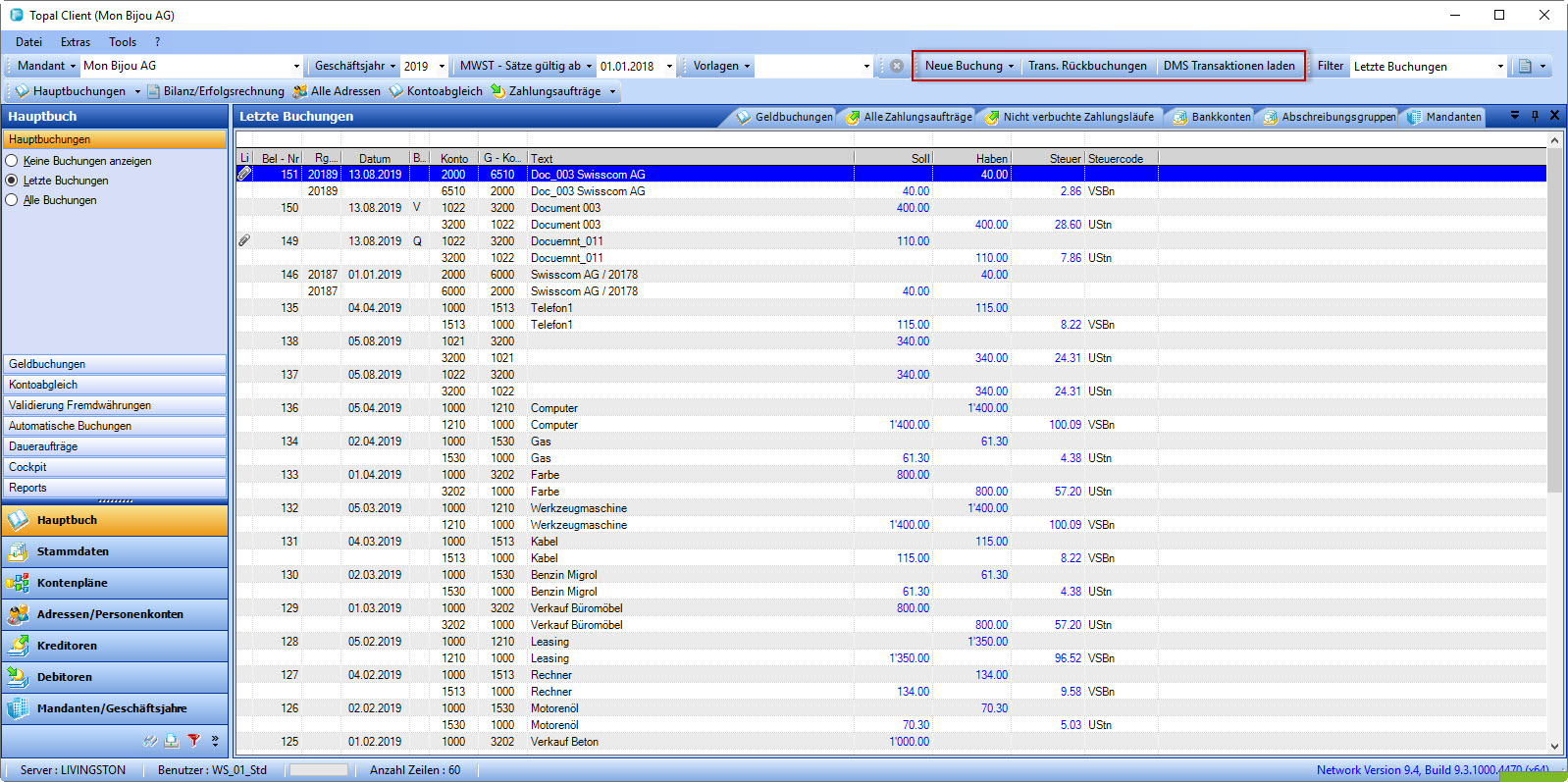Select 'Keine Buchungen anzeigen' radio option

point(12,161)
